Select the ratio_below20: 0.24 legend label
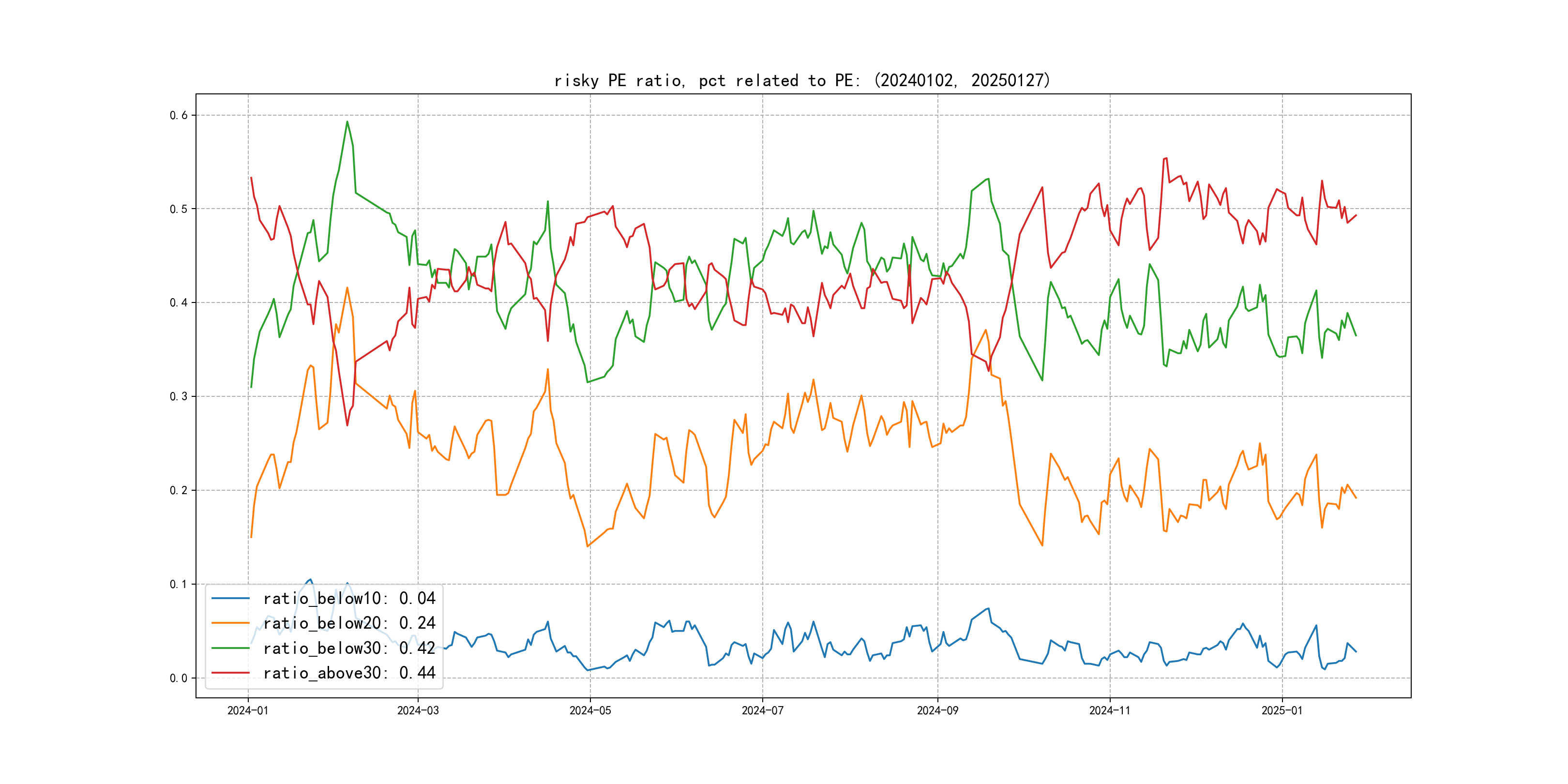 [349, 623]
